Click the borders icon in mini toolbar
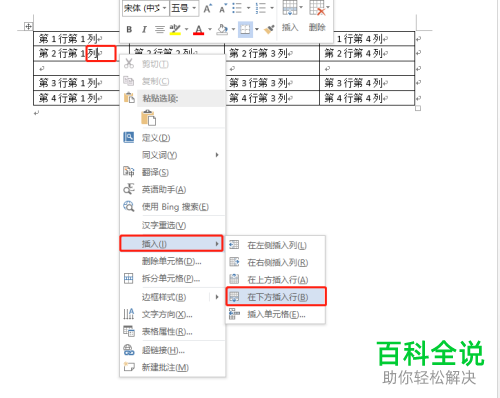500x398 pixels. pos(245,30)
